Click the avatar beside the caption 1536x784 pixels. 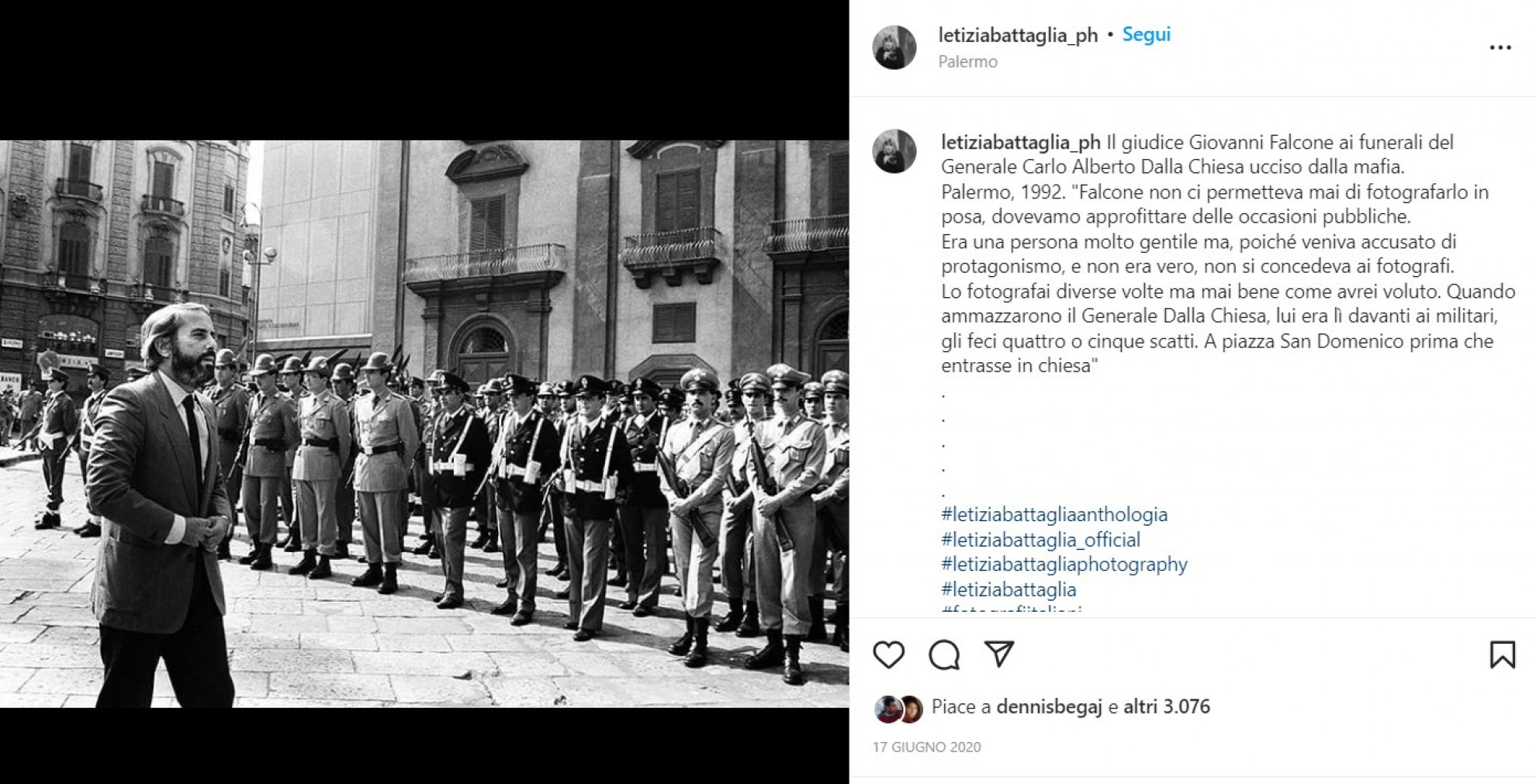(894, 150)
